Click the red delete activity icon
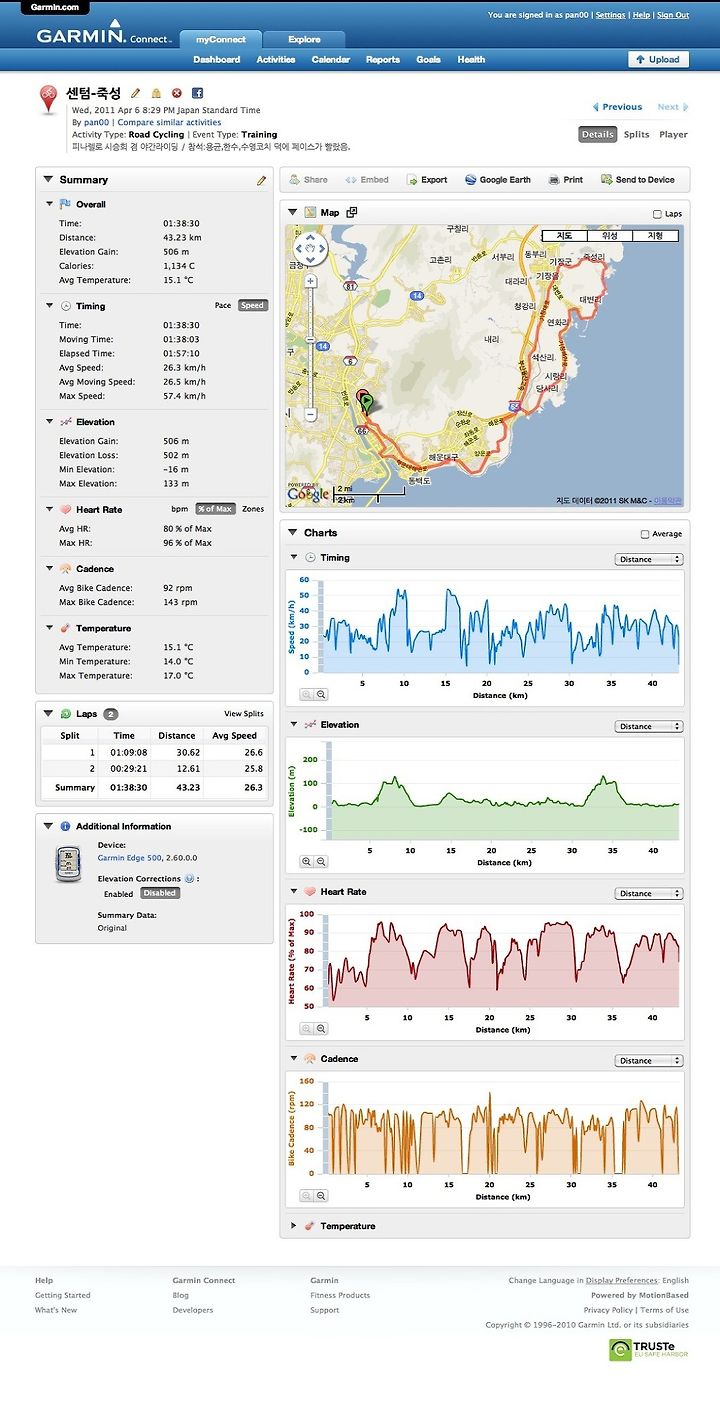This screenshot has width=720, height=1403. (x=177, y=93)
